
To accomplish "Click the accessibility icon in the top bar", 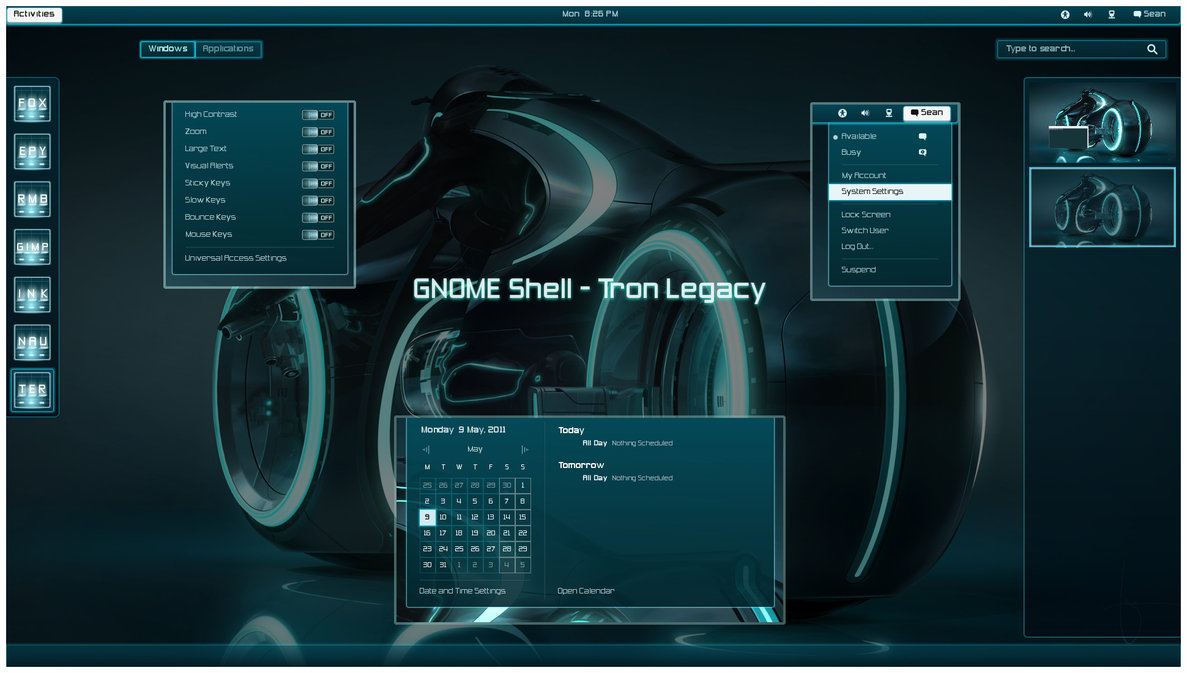I will (x=1065, y=14).
